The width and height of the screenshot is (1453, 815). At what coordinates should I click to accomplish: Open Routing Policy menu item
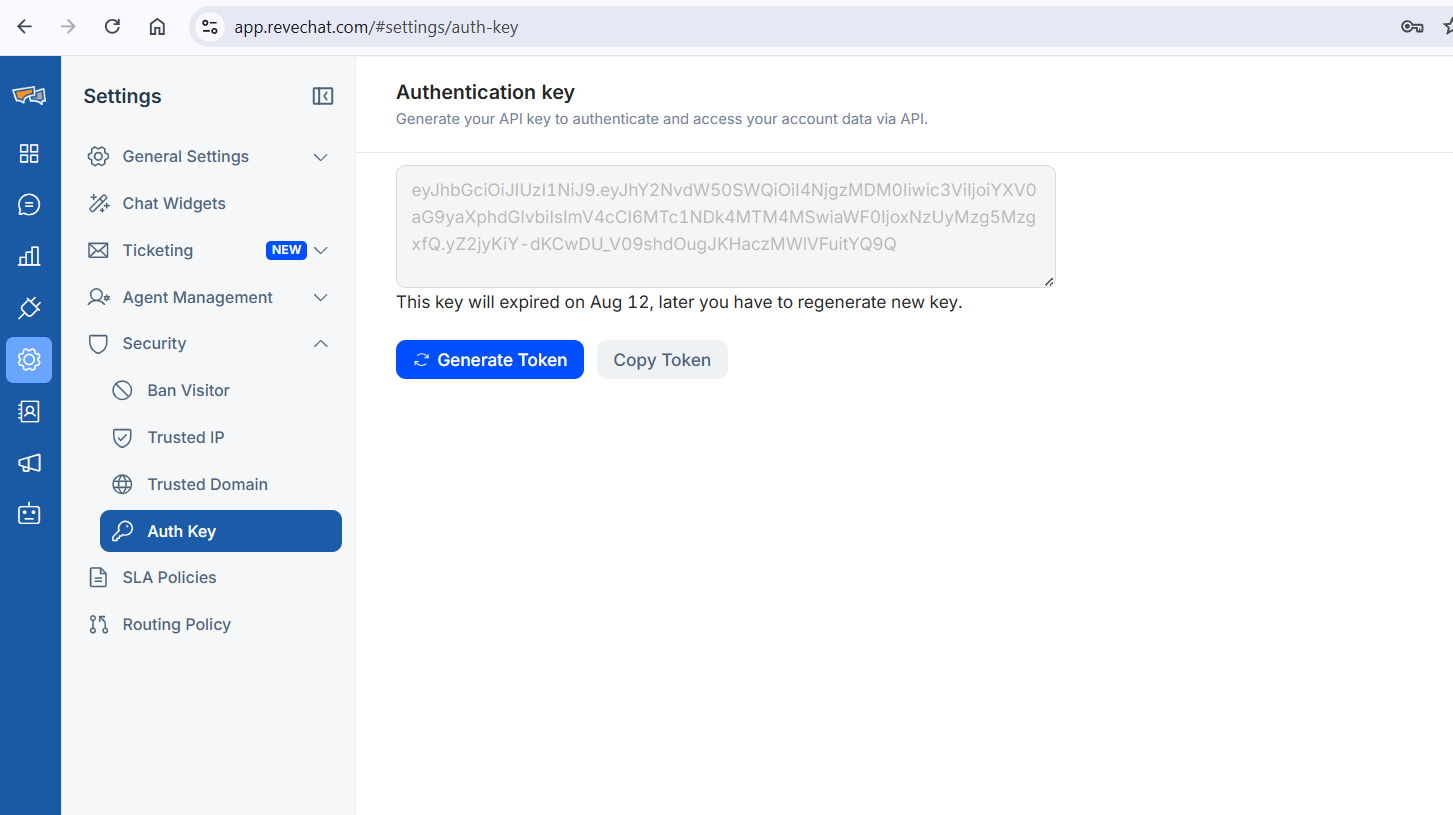(x=208, y=624)
